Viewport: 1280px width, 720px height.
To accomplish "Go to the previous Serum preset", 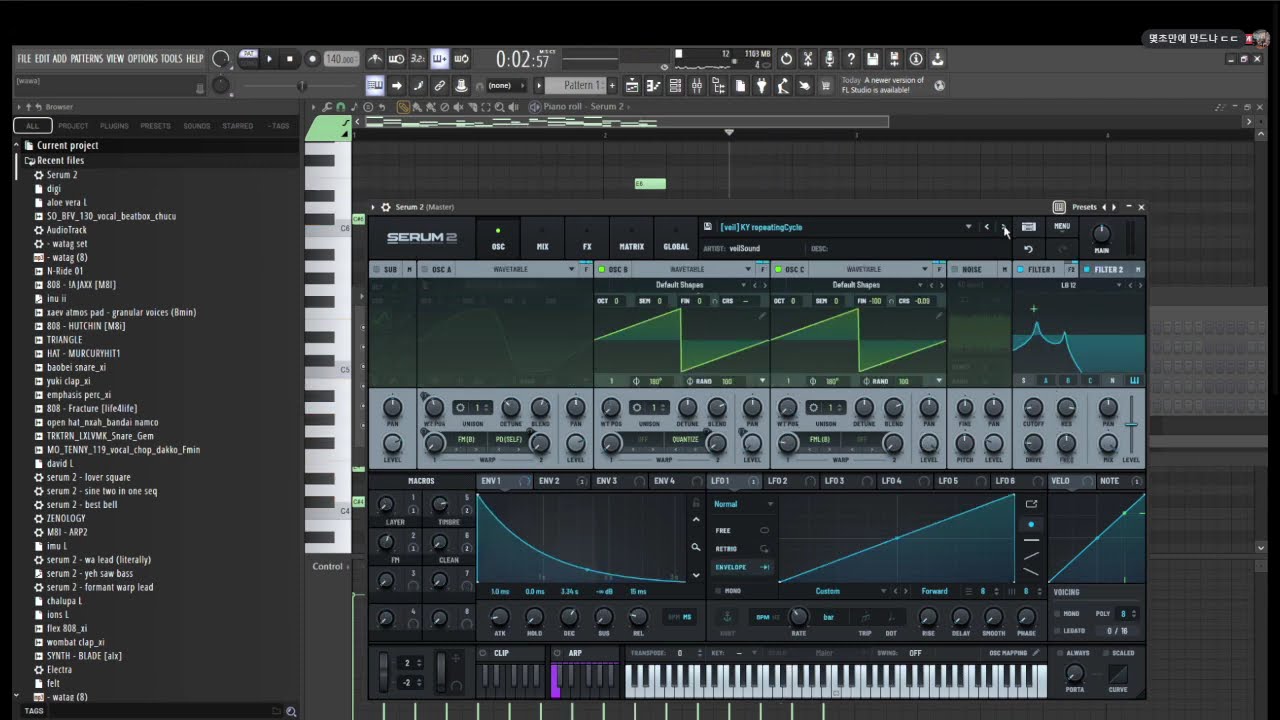I will [x=987, y=227].
